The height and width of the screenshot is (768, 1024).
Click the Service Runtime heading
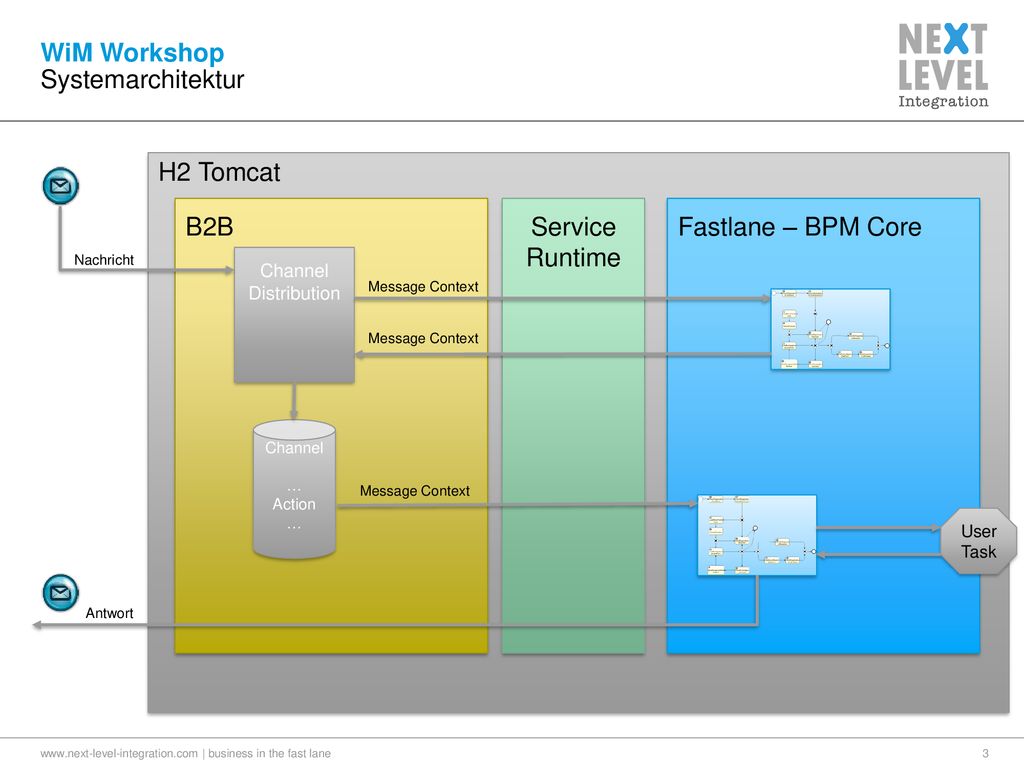click(573, 242)
